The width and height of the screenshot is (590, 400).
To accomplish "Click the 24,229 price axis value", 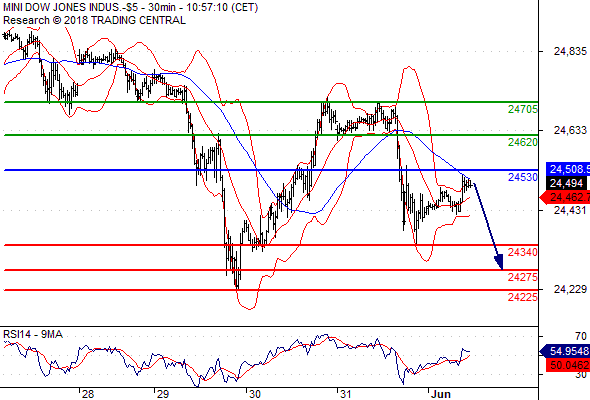I will [570, 289].
